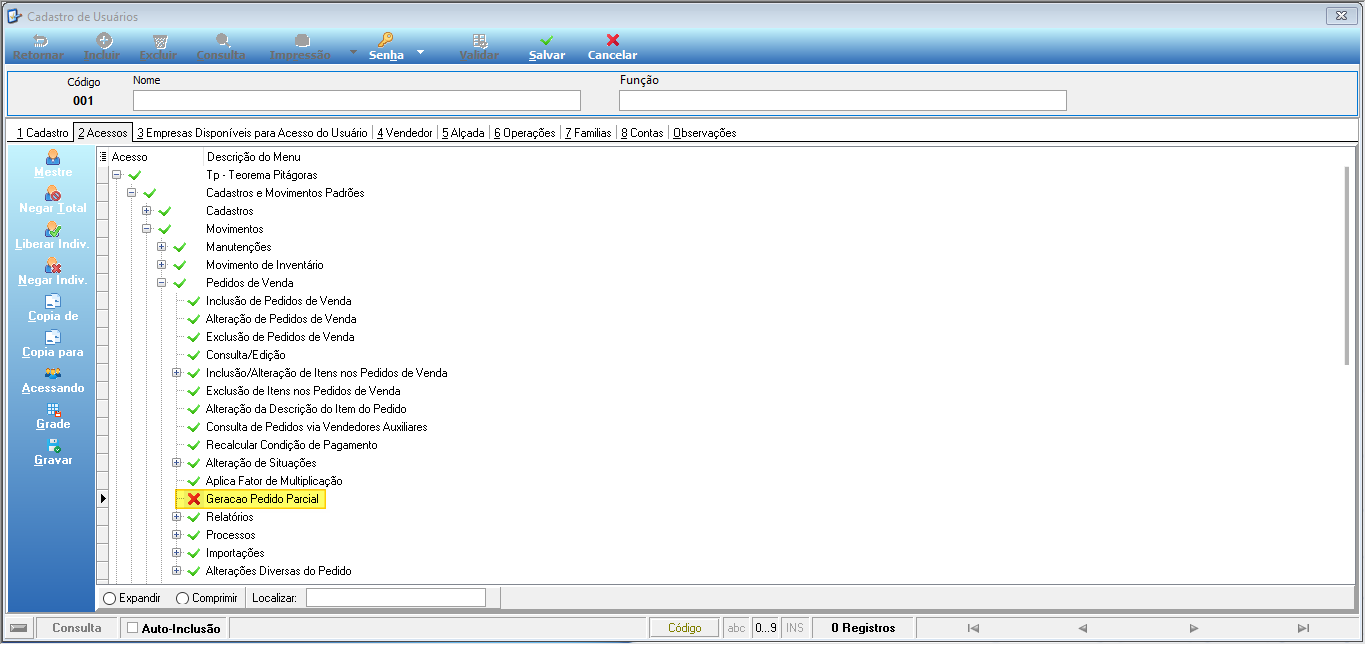Screen dimensions: 1366x645
Task: Go to last record navigation button
Action: tap(1302, 628)
